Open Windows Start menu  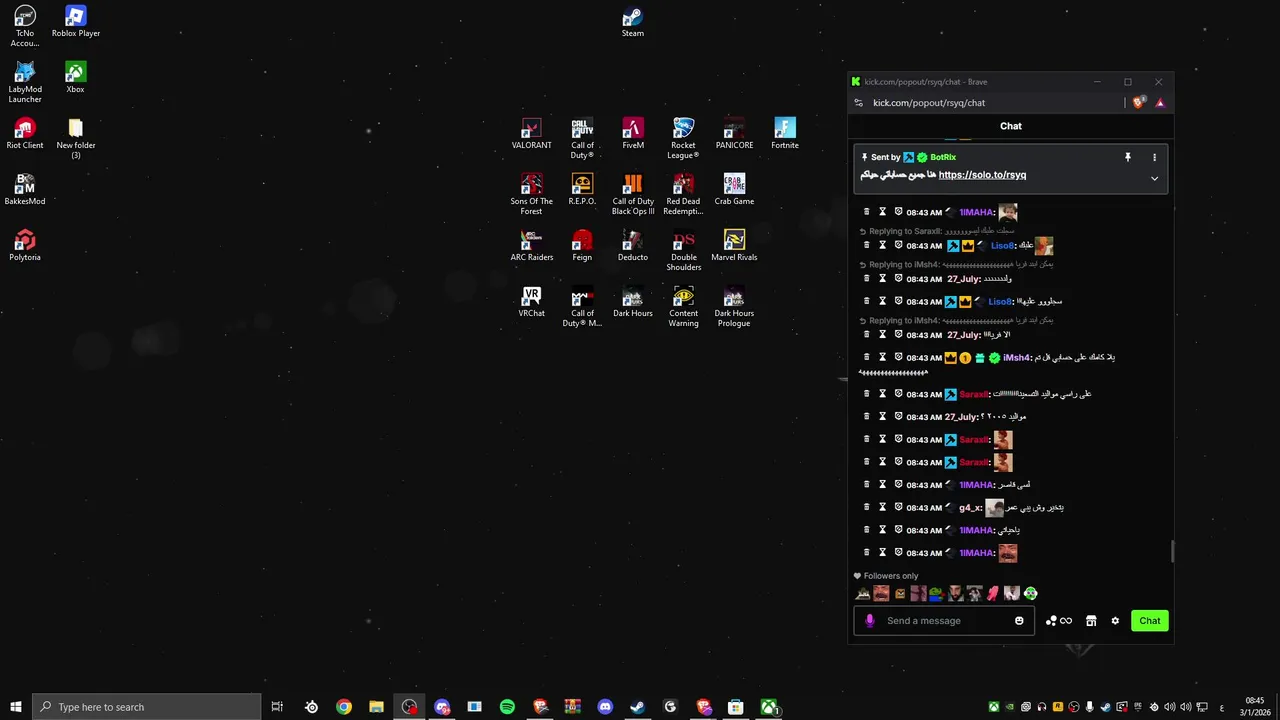tap(16, 707)
